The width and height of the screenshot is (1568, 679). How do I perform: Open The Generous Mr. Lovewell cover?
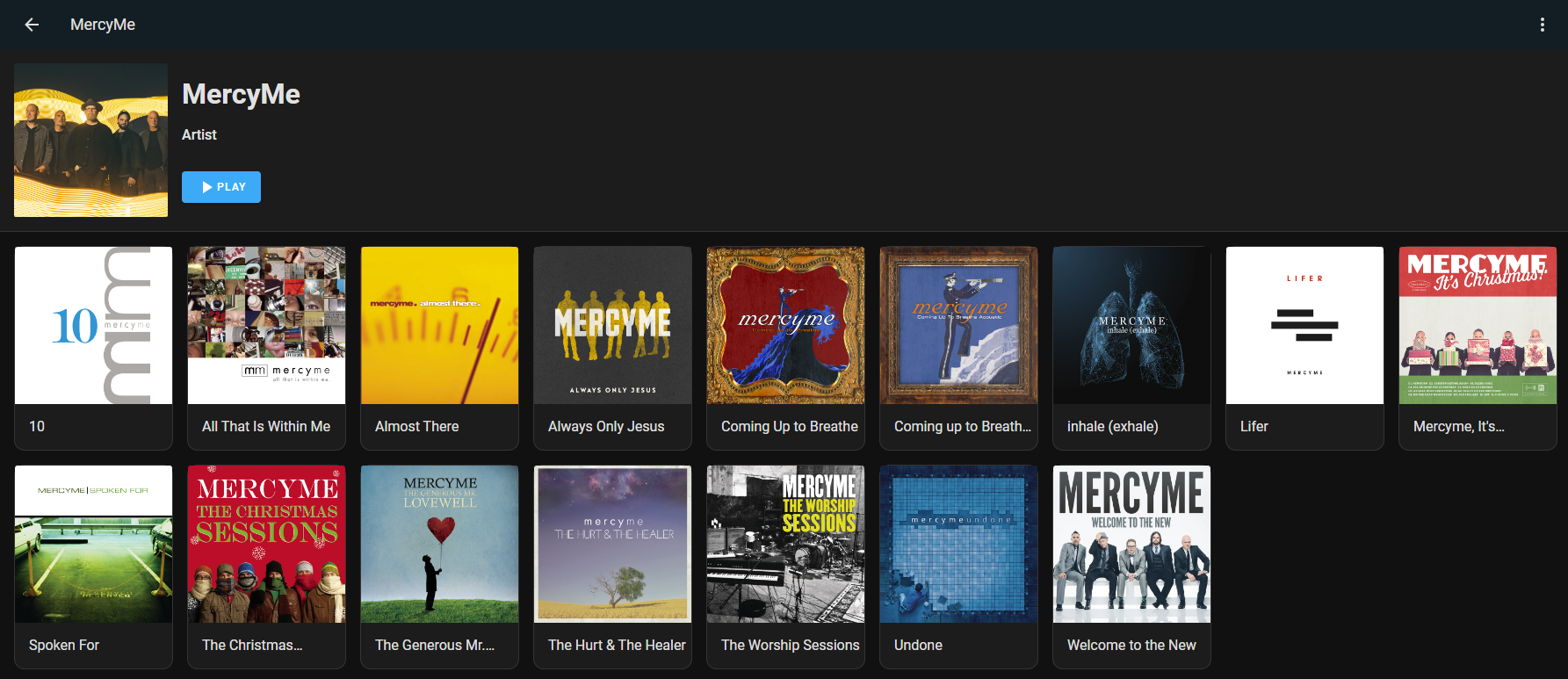click(440, 544)
